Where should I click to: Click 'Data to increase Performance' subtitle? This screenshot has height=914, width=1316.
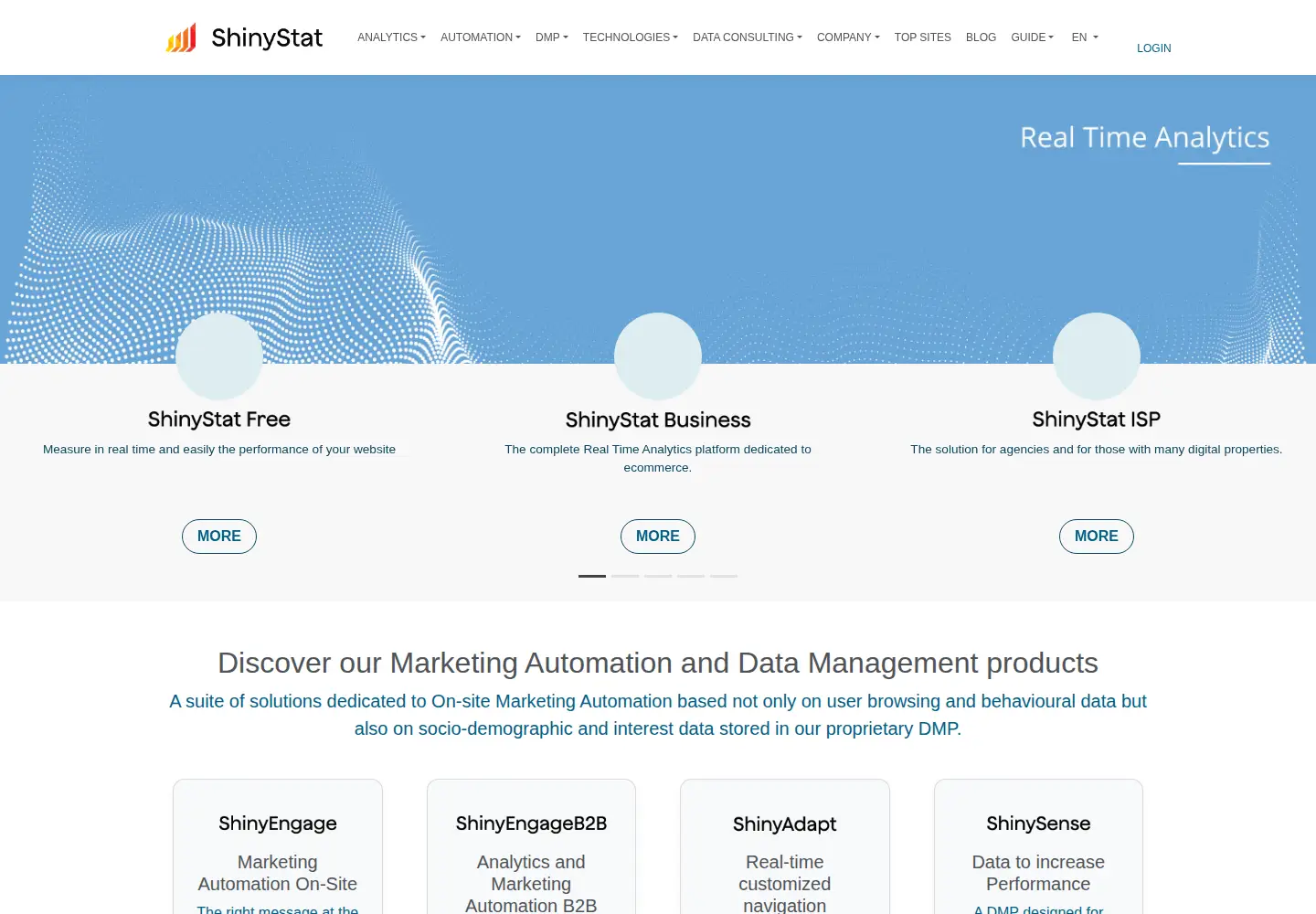[x=1038, y=873]
